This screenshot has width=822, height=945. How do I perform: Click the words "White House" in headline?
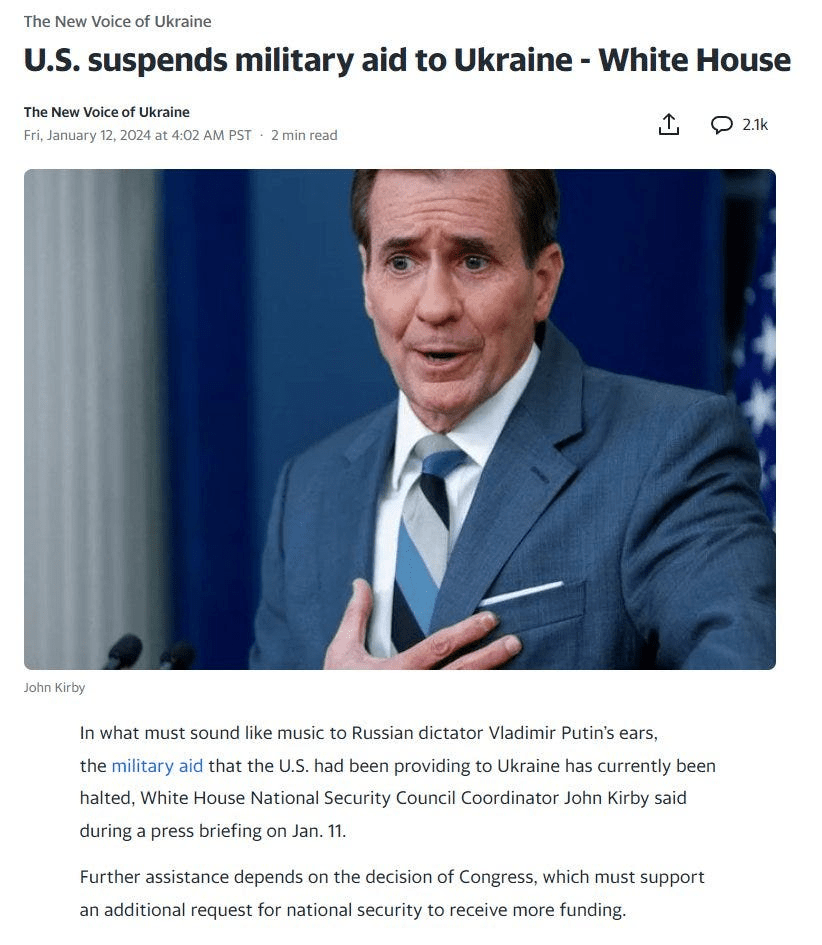pyautogui.click(x=694, y=60)
